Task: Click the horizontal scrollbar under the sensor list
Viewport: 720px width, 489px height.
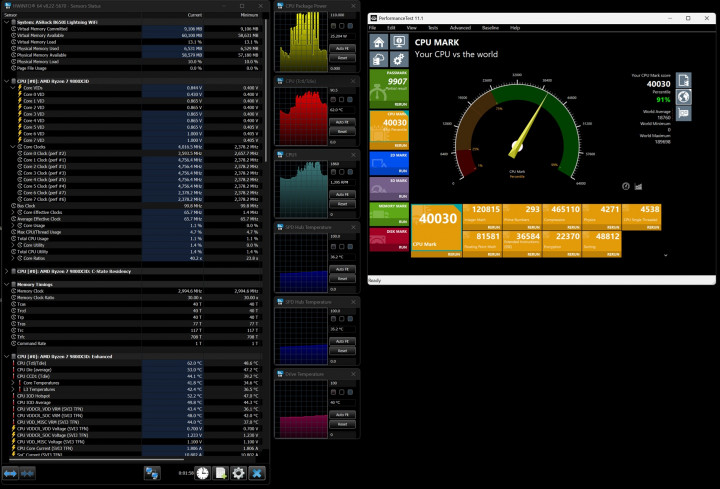Action: tap(97, 458)
